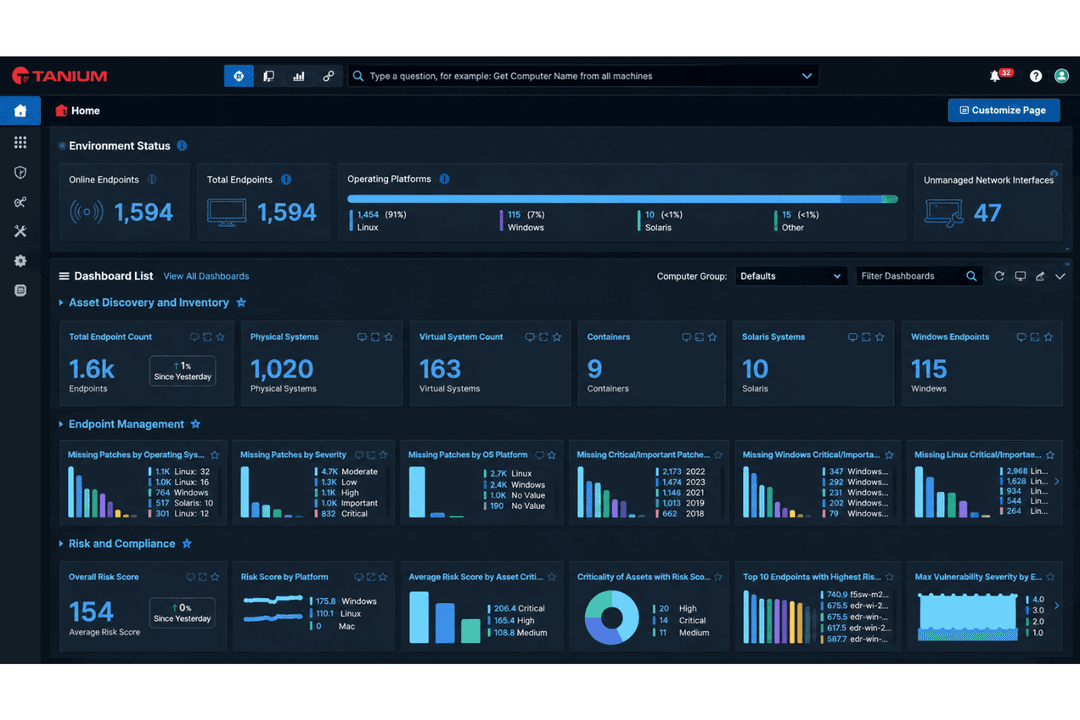Select the second toolbar icon beside the chart icon
This screenshot has height=720, width=1080.
[269, 76]
